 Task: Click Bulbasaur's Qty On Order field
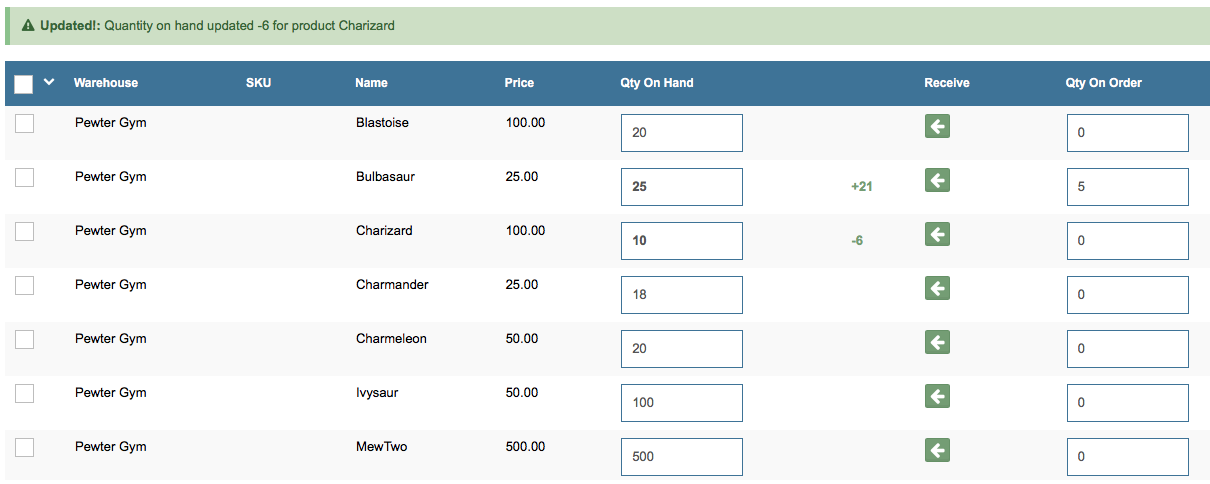1127,187
